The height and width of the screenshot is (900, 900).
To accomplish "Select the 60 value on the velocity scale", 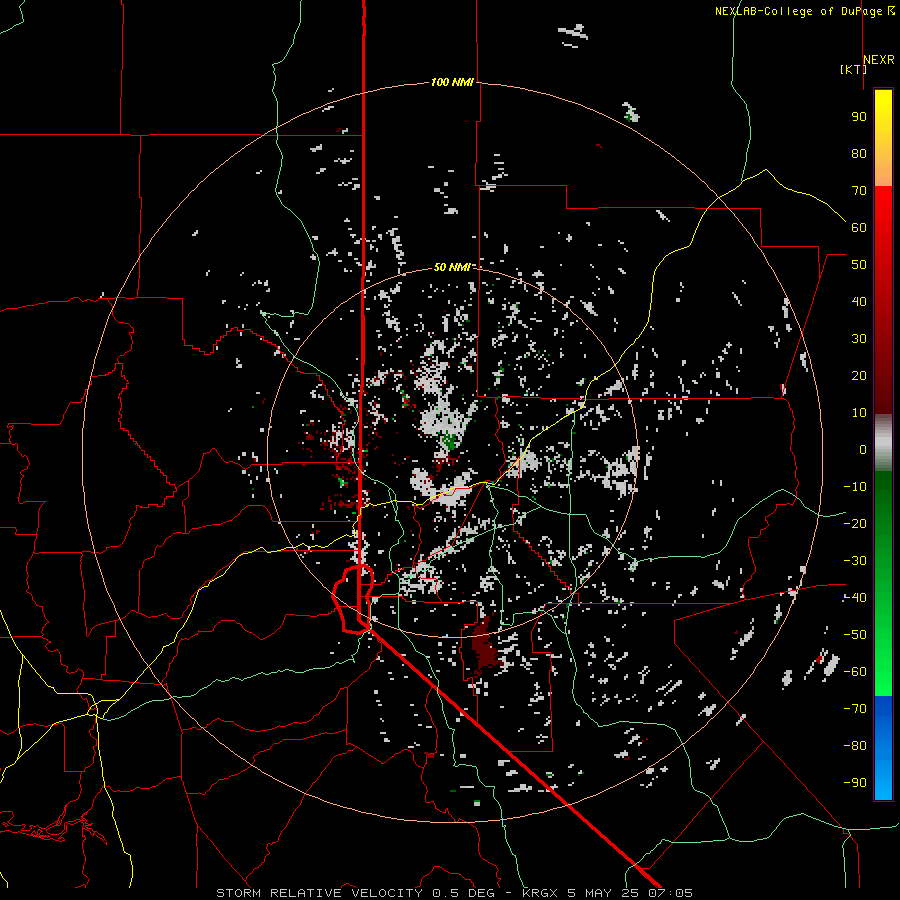I will [x=859, y=228].
